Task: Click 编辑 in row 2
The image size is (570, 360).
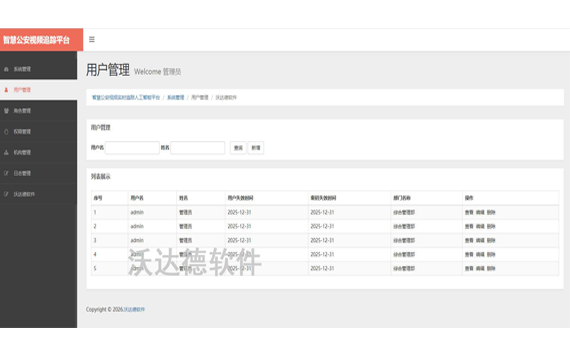Action: (480, 226)
